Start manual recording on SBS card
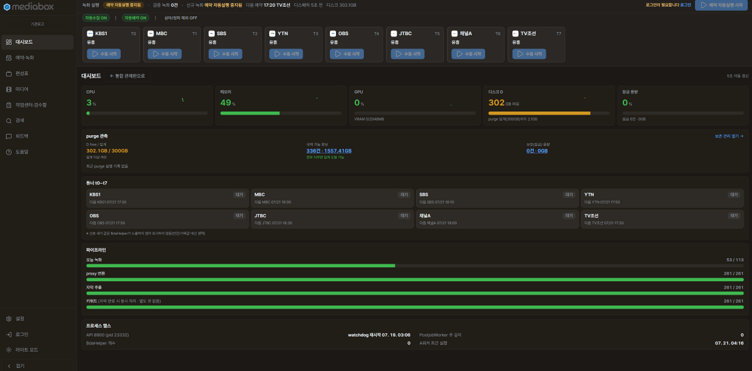The image size is (752, 371). 225,54
